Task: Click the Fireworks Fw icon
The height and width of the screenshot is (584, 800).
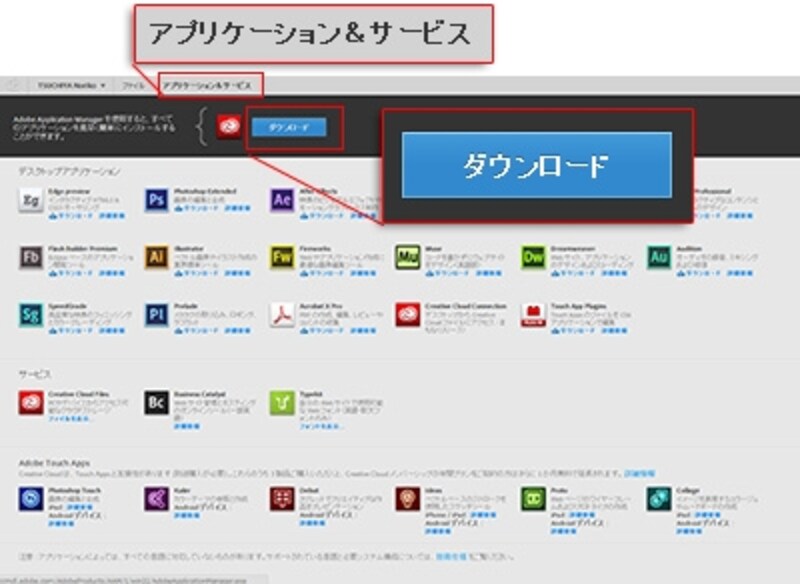Action: pos(282,258)
